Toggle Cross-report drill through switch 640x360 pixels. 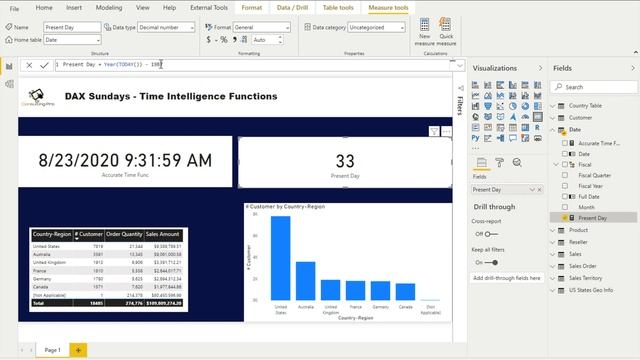[491, 234]
